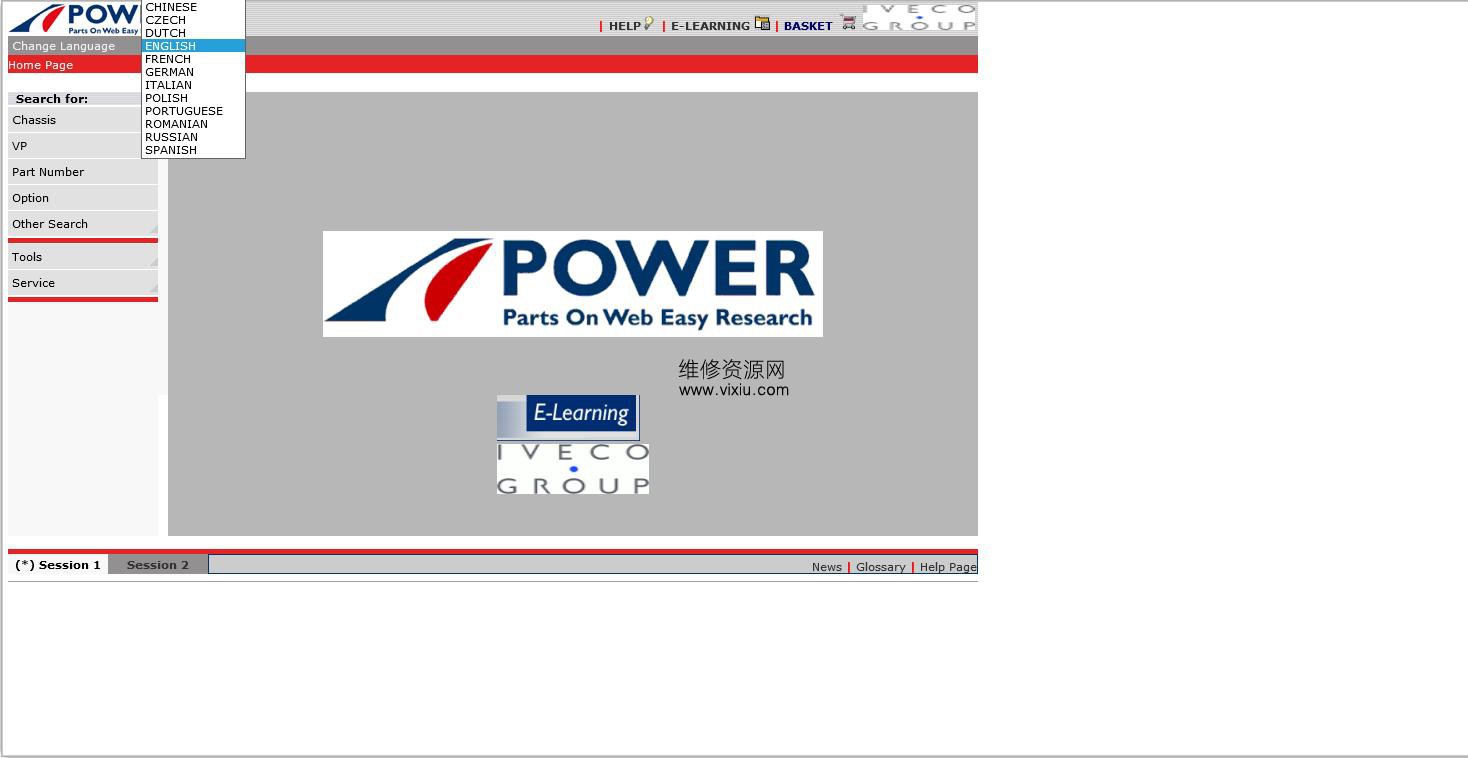The image size is (1468, 758).
Task: Open the Part Number search
Action: tap(83, 172)
